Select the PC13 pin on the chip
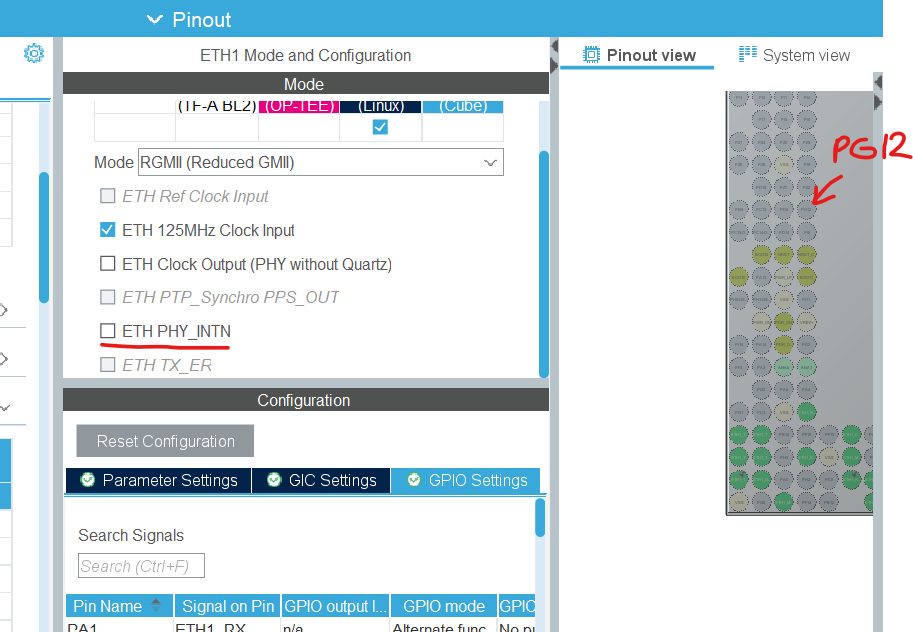Viewport: 913px width, 632px height. click(762, 209)
